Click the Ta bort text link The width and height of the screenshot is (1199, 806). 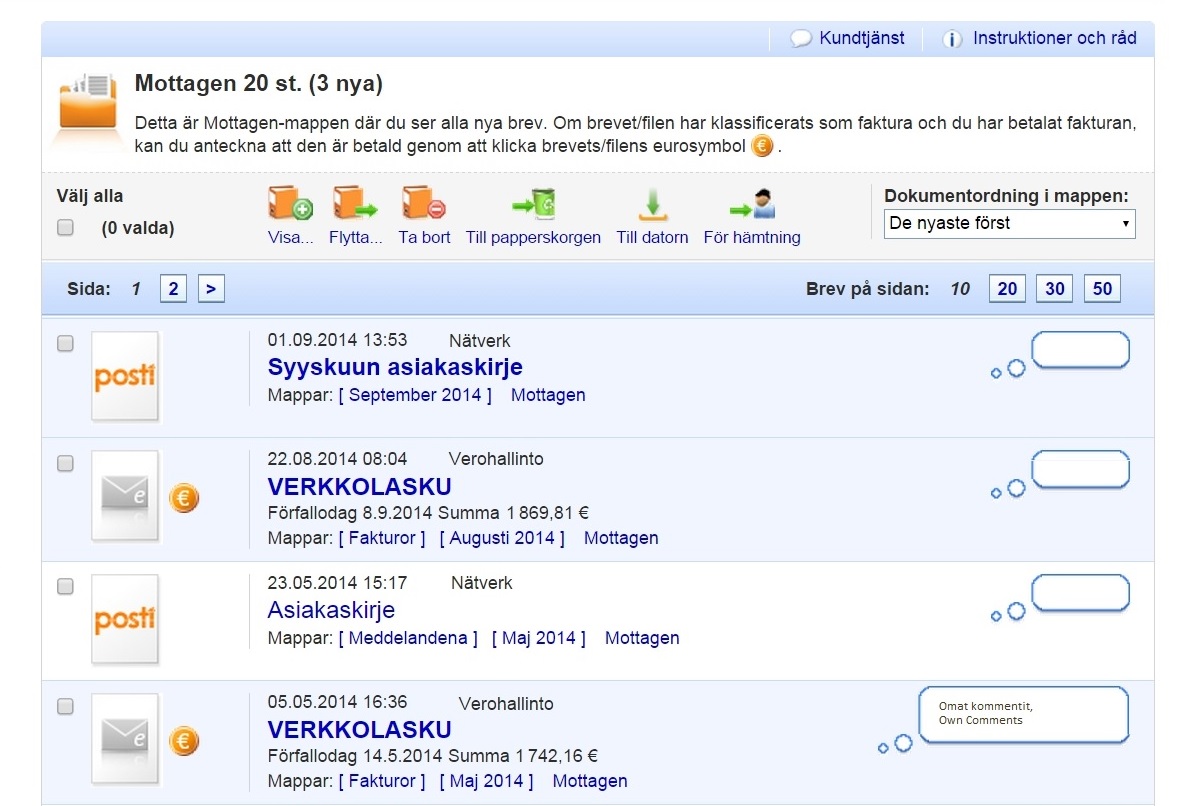(x=424, y=237)
